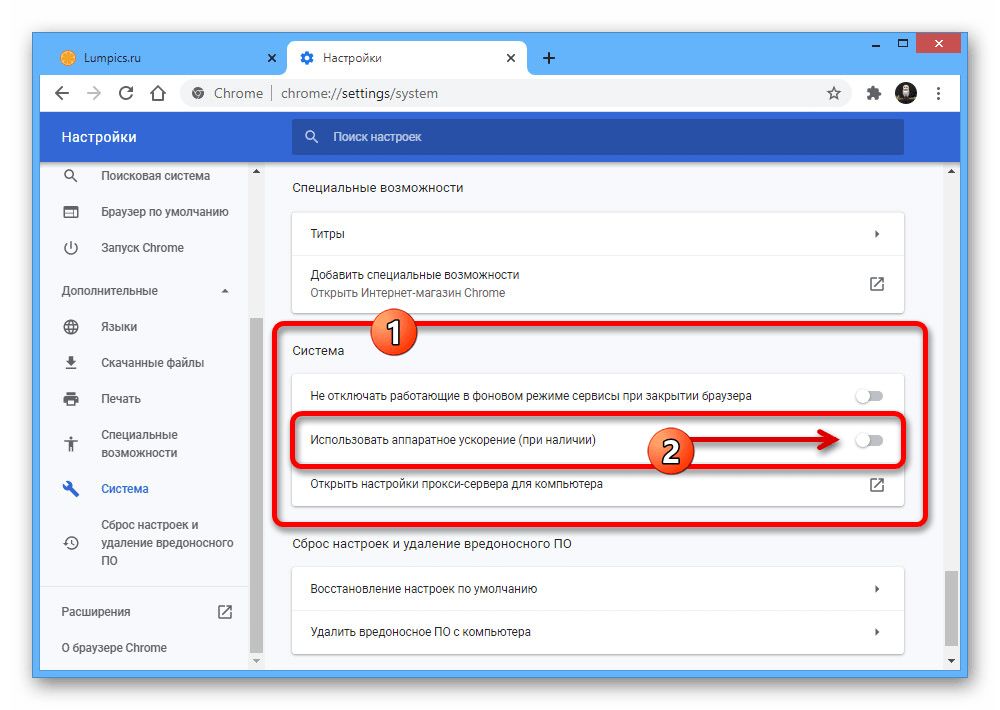The width and height of the screenshot is (1000, 710).
Task: Click the browser window icon for Браузер по умолчанию
Action: click(71, 212)
